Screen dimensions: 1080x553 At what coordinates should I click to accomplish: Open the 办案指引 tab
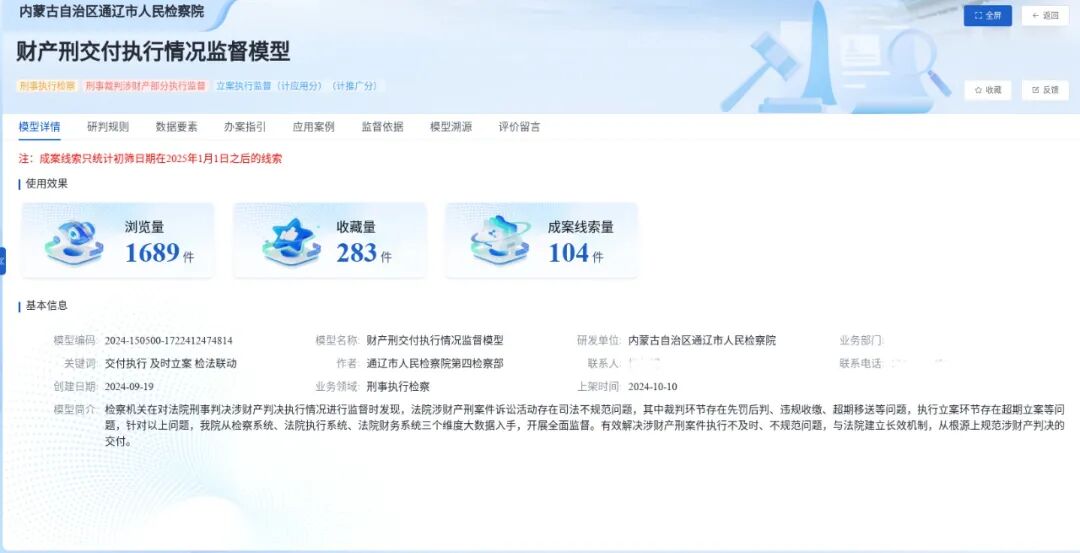(x=245, y=127)
